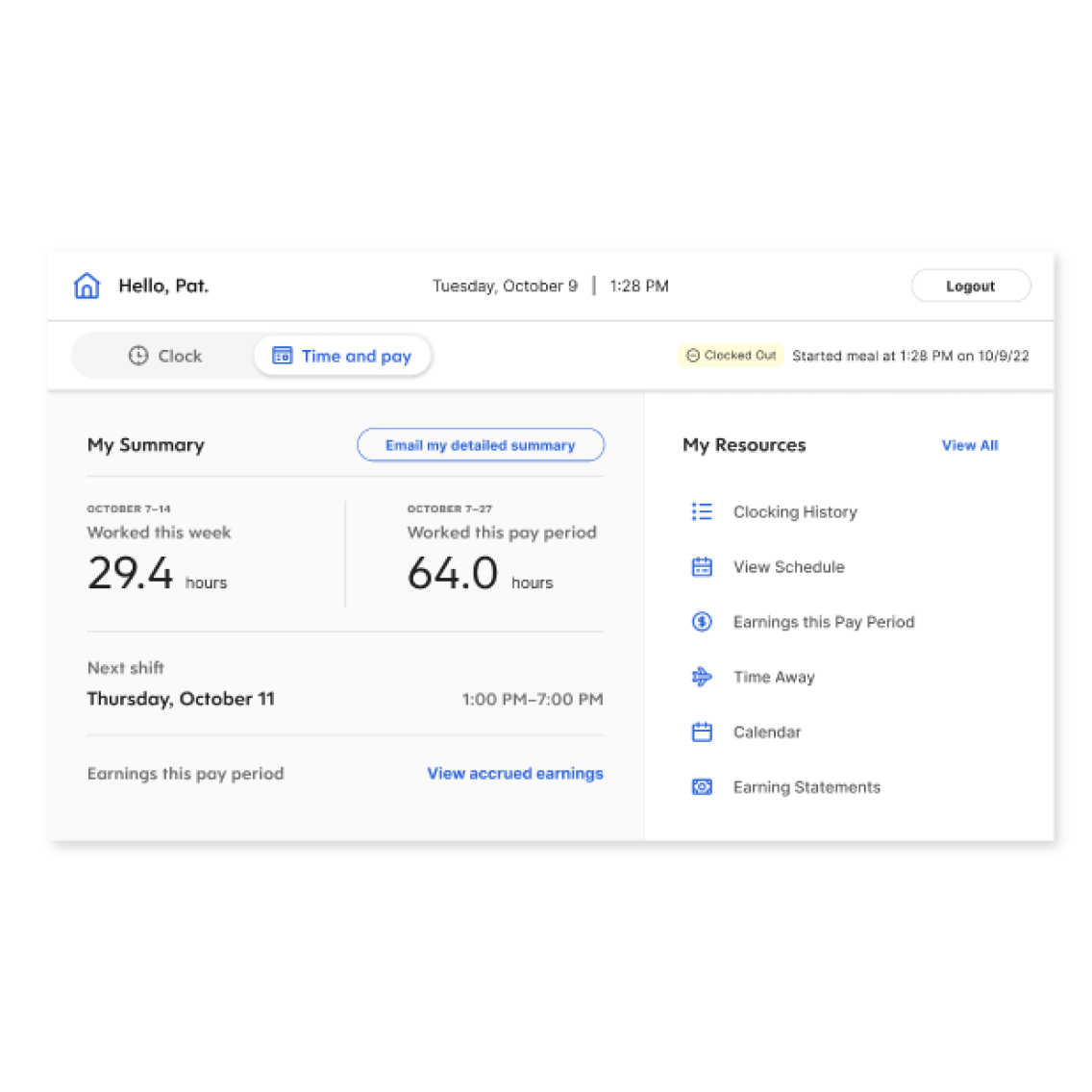This screenshot has height=1092, width=1092.
Task: Click View All next to My Resources
Action: [969, 445]
